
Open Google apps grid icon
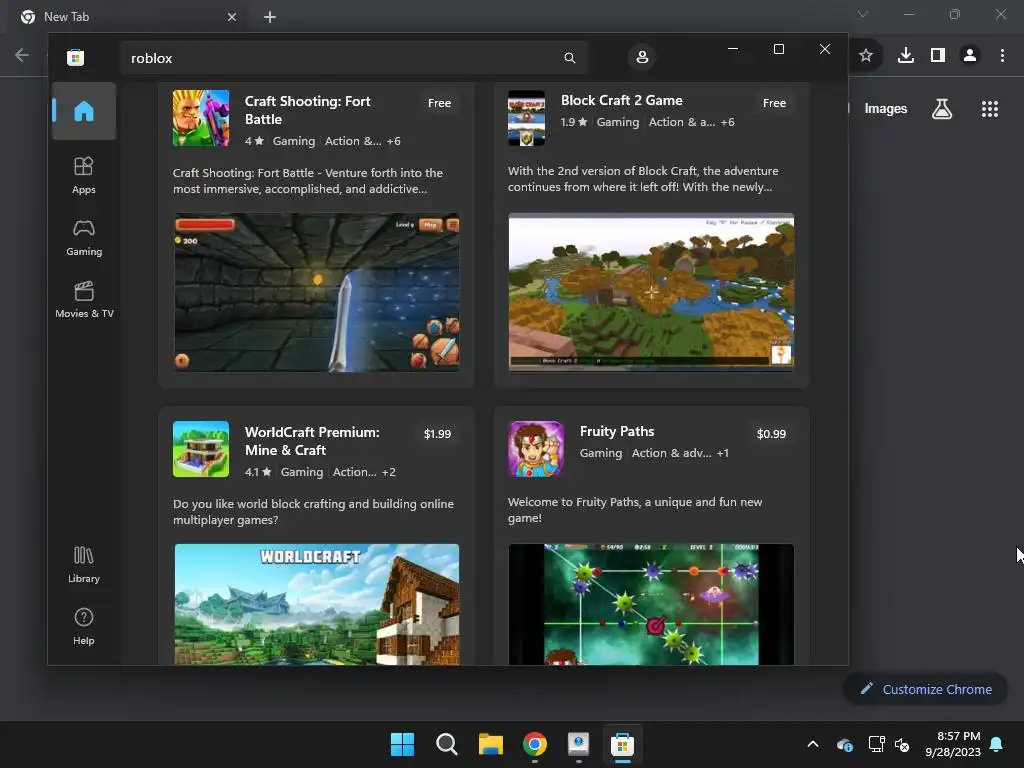990,109
